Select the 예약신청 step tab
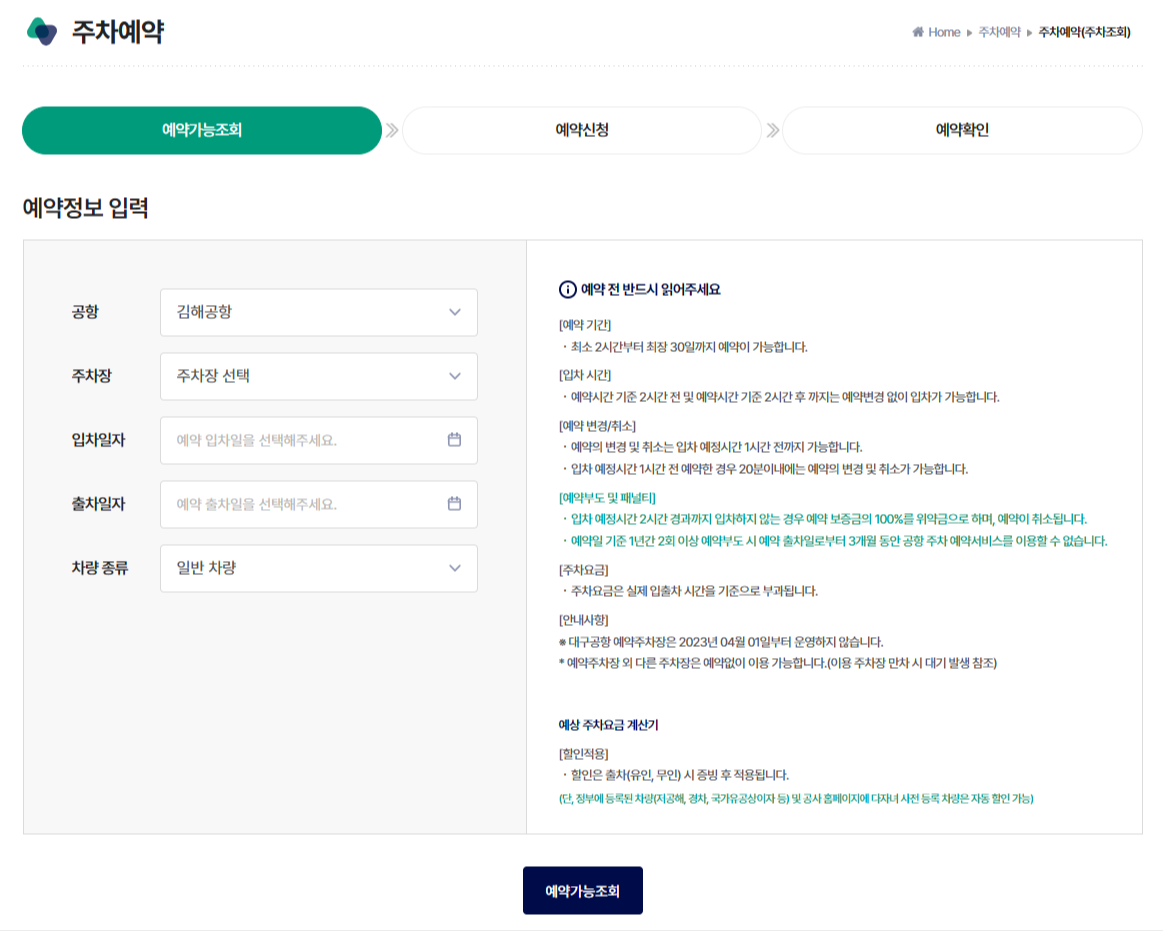 pos(580,129)
